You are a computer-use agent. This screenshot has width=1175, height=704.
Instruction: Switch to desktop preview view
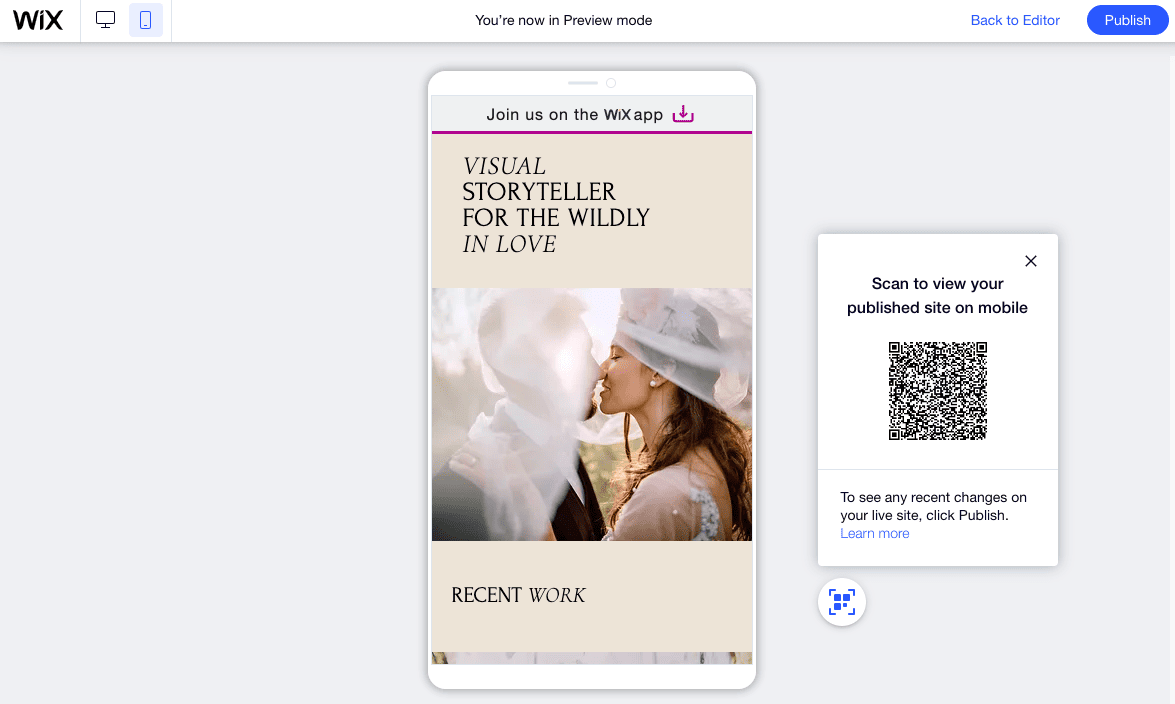(106, 20)
